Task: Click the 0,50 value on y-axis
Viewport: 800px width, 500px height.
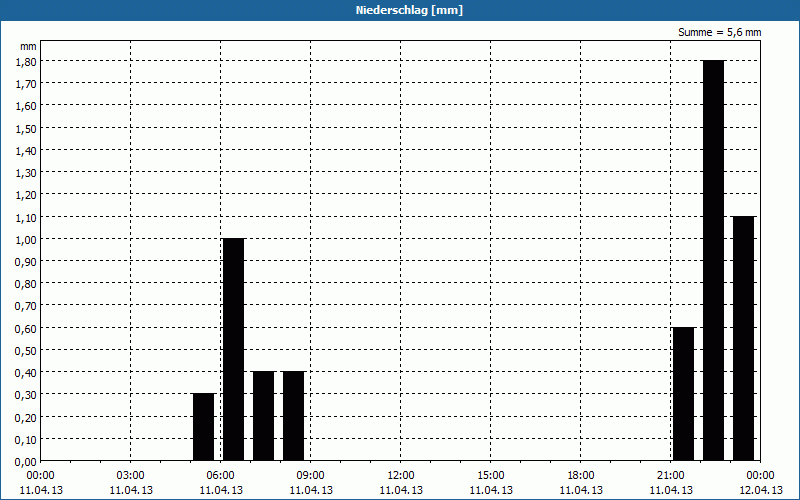Action: click(26, 350)
